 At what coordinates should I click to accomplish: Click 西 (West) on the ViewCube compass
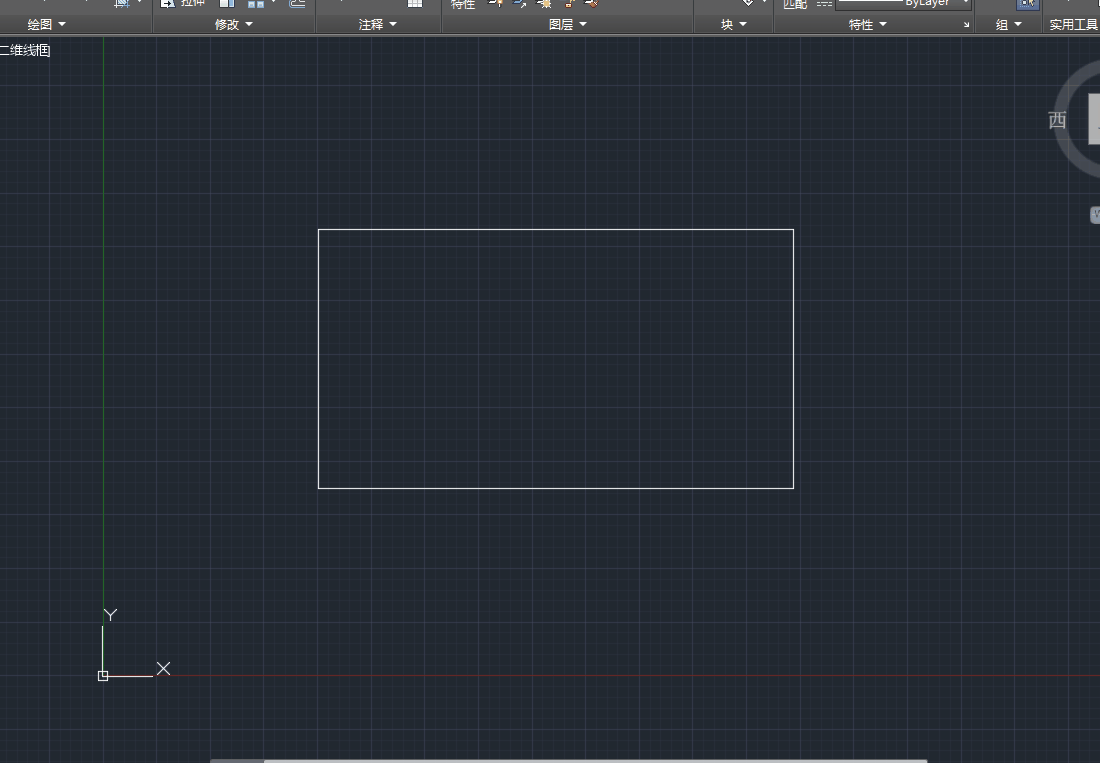(x=1057, y=121)
